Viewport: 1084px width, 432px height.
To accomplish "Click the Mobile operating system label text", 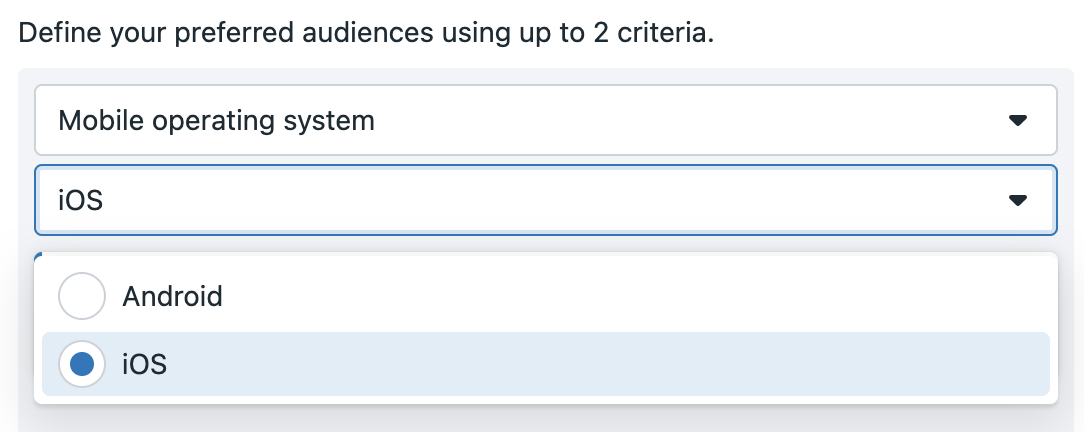I will (216, 121).
